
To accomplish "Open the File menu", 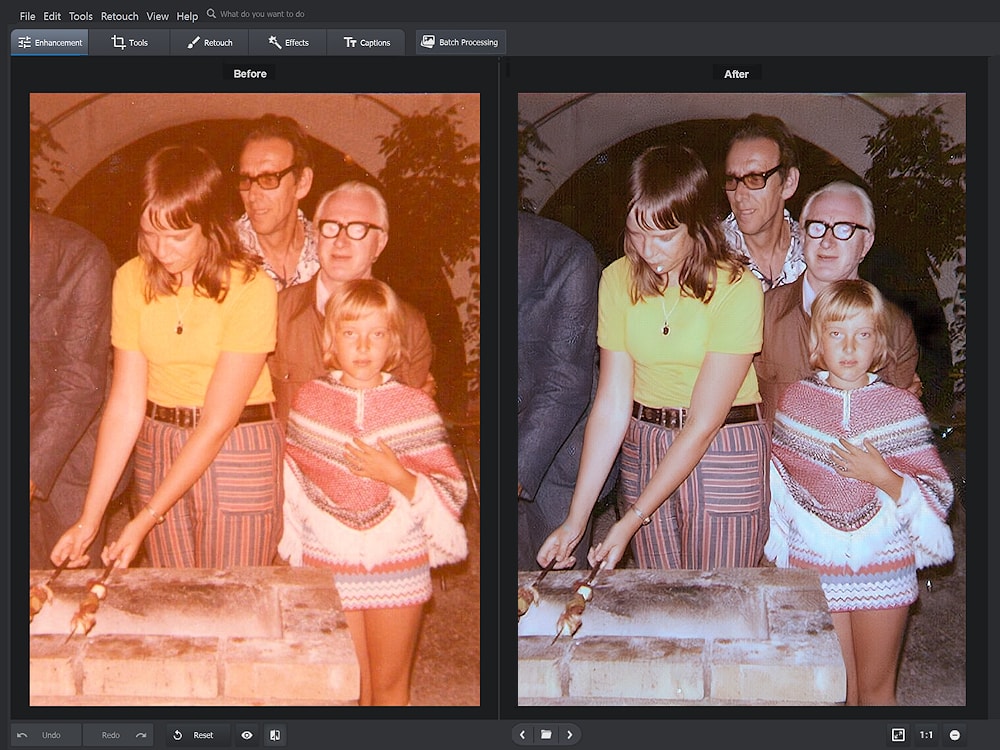I will point(27,16).
